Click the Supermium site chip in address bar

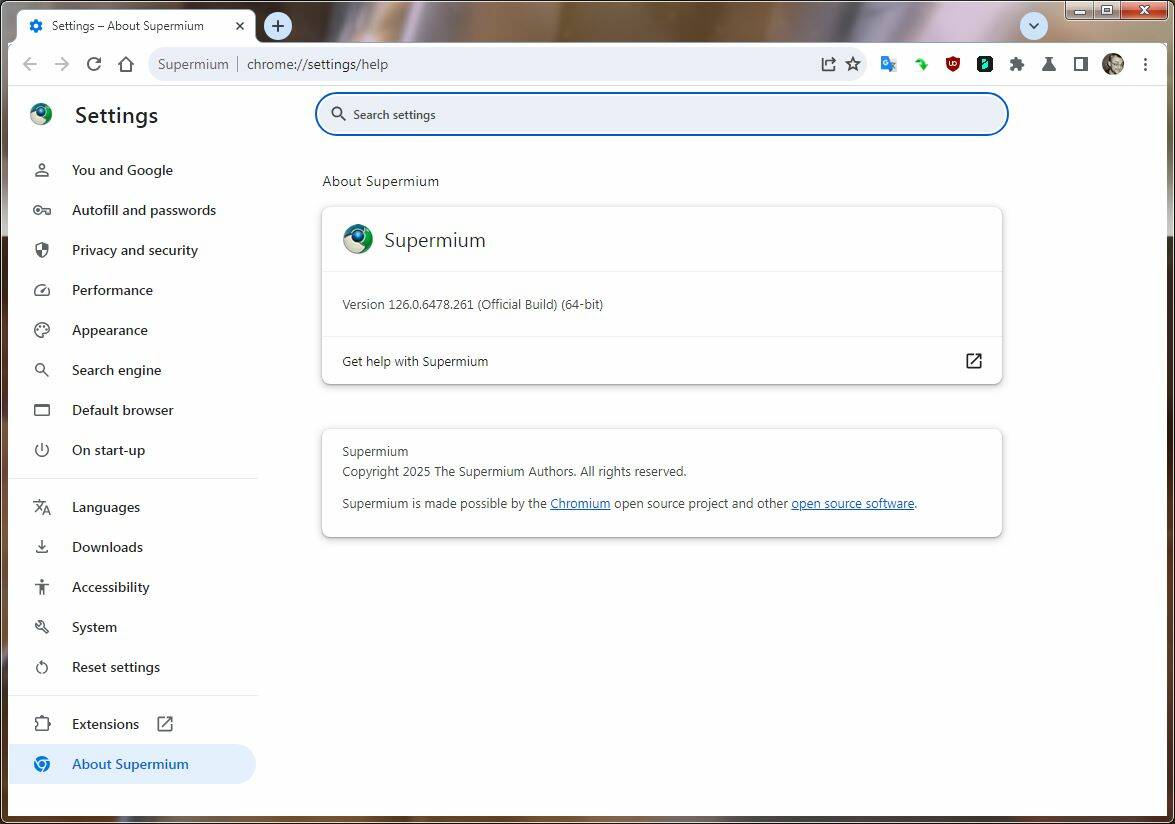193,64
